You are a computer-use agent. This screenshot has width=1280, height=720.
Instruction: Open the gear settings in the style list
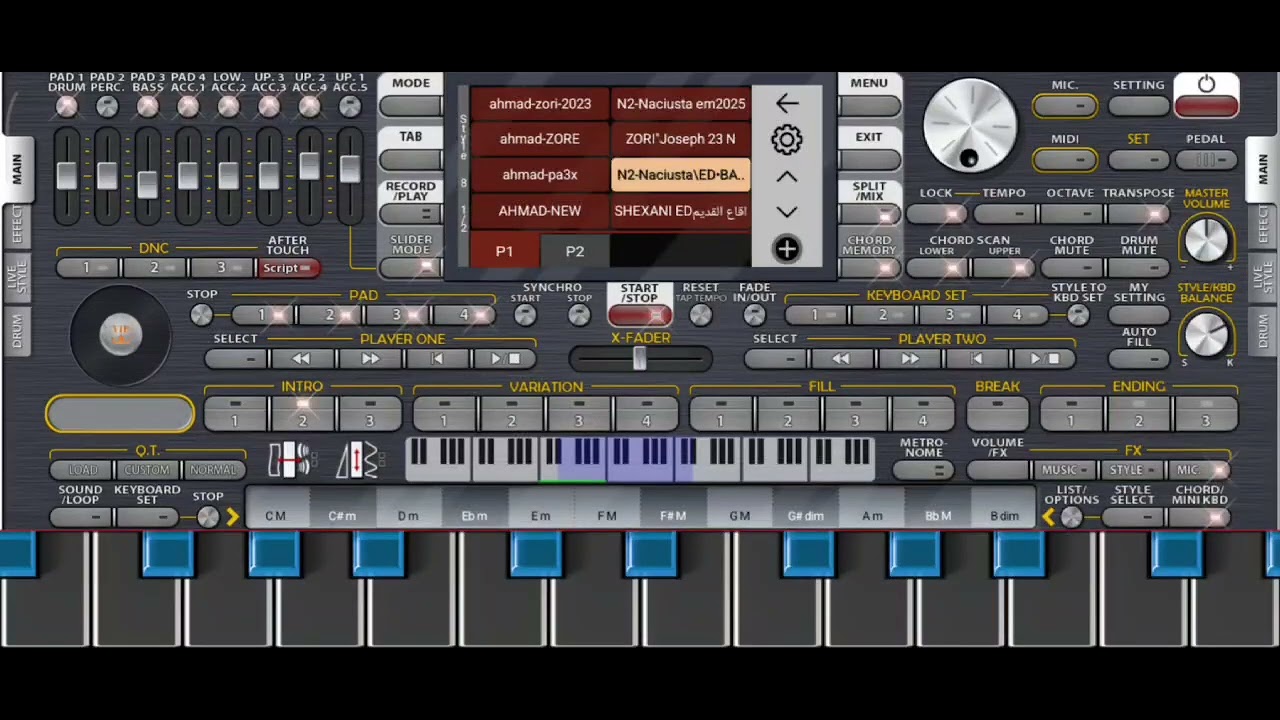coord(787,140)
